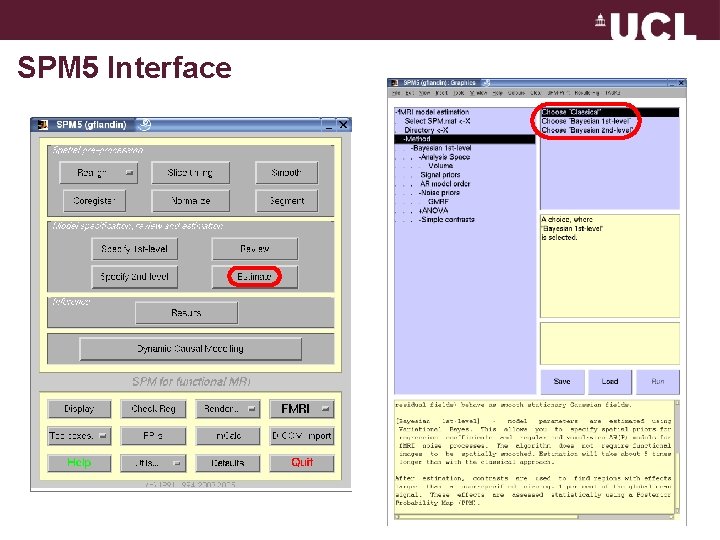Viewport: 720px width, 540px height.
Task: Click the PPIs button
Action: click(153, 436)
